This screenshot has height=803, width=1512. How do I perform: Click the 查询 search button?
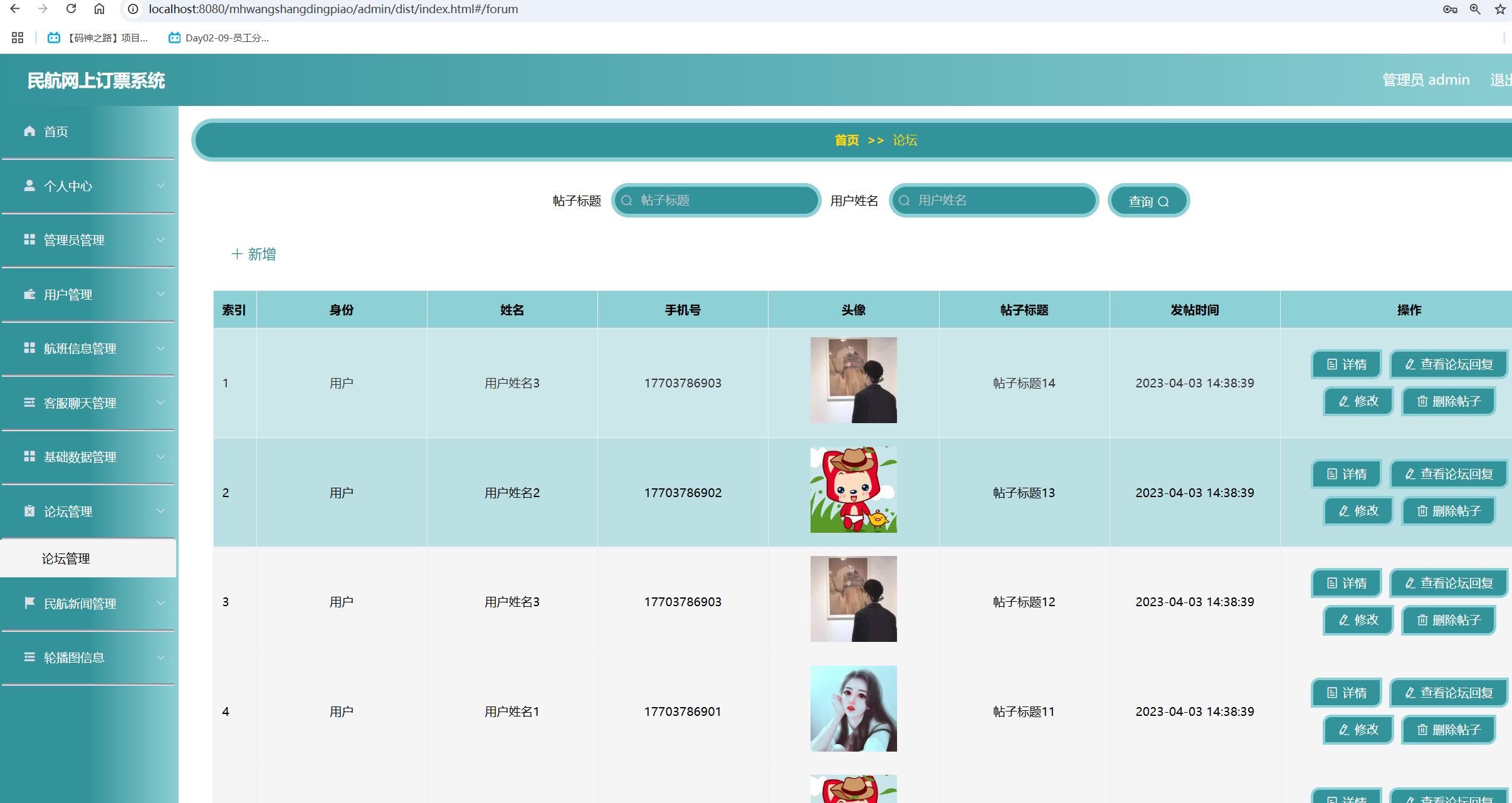1148,201
